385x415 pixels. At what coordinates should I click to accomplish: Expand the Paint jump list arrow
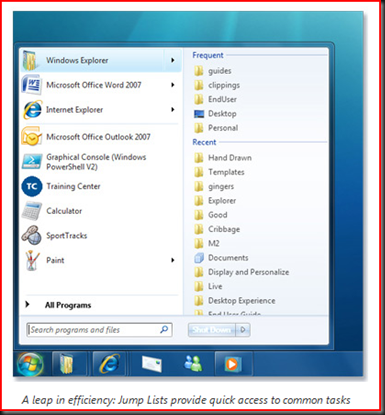coord(173,260)
